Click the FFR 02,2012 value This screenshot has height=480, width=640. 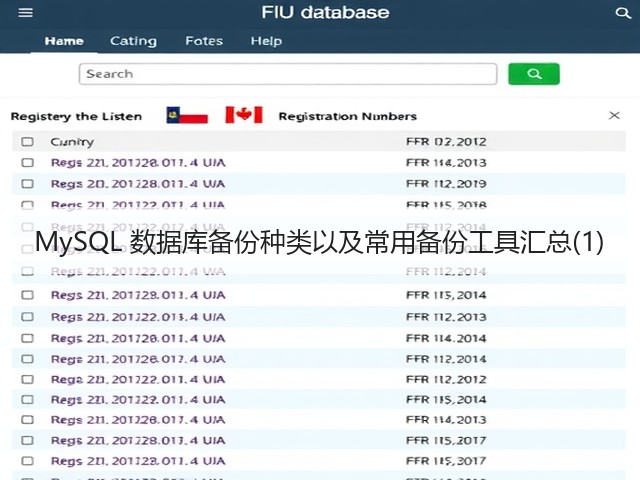click(x=446, y=142)
